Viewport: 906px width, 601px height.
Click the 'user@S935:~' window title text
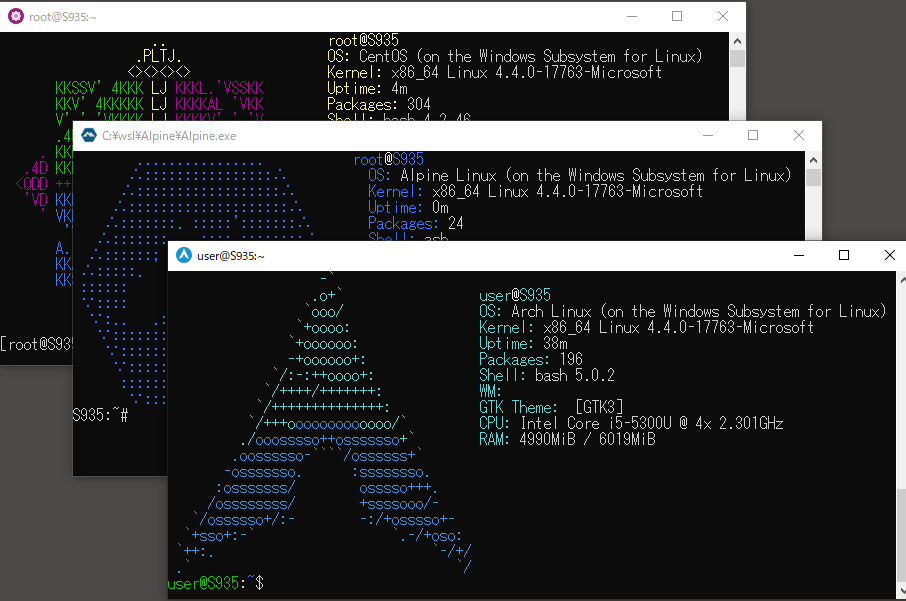(x=231, y=256)
